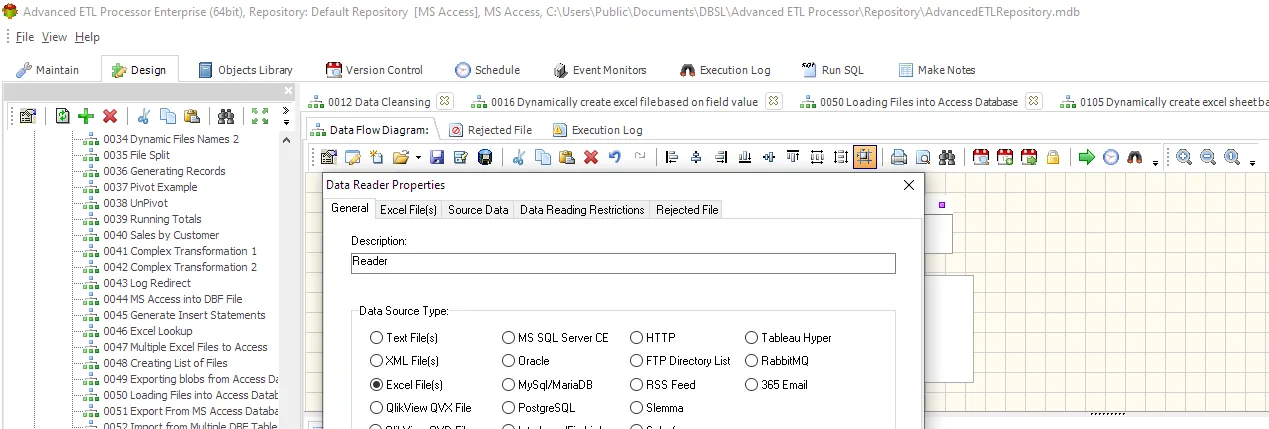Select 0035 File Split in the tree
1269x429 pixels.
(x=136, y=155)
